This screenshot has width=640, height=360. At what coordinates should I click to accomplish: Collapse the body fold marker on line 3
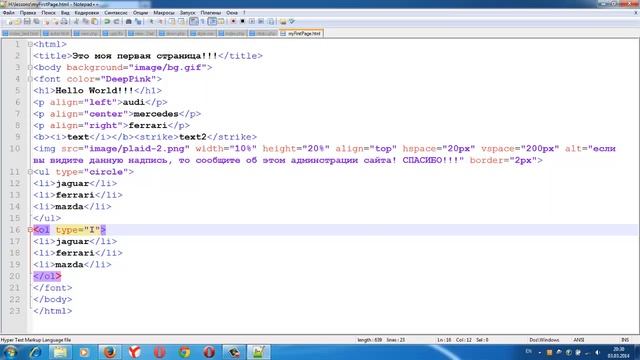30,67
